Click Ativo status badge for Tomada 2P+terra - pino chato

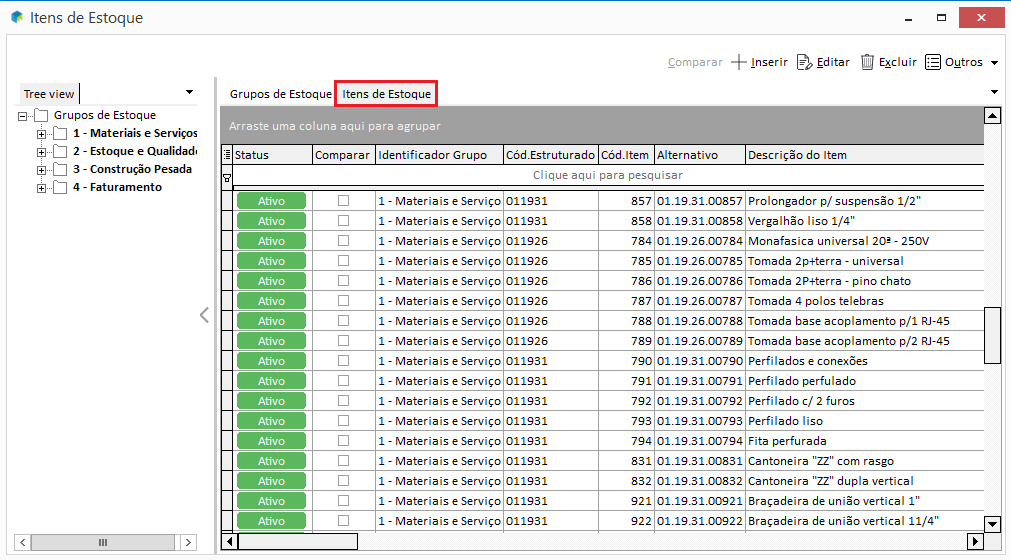click(x=271, y=281)
